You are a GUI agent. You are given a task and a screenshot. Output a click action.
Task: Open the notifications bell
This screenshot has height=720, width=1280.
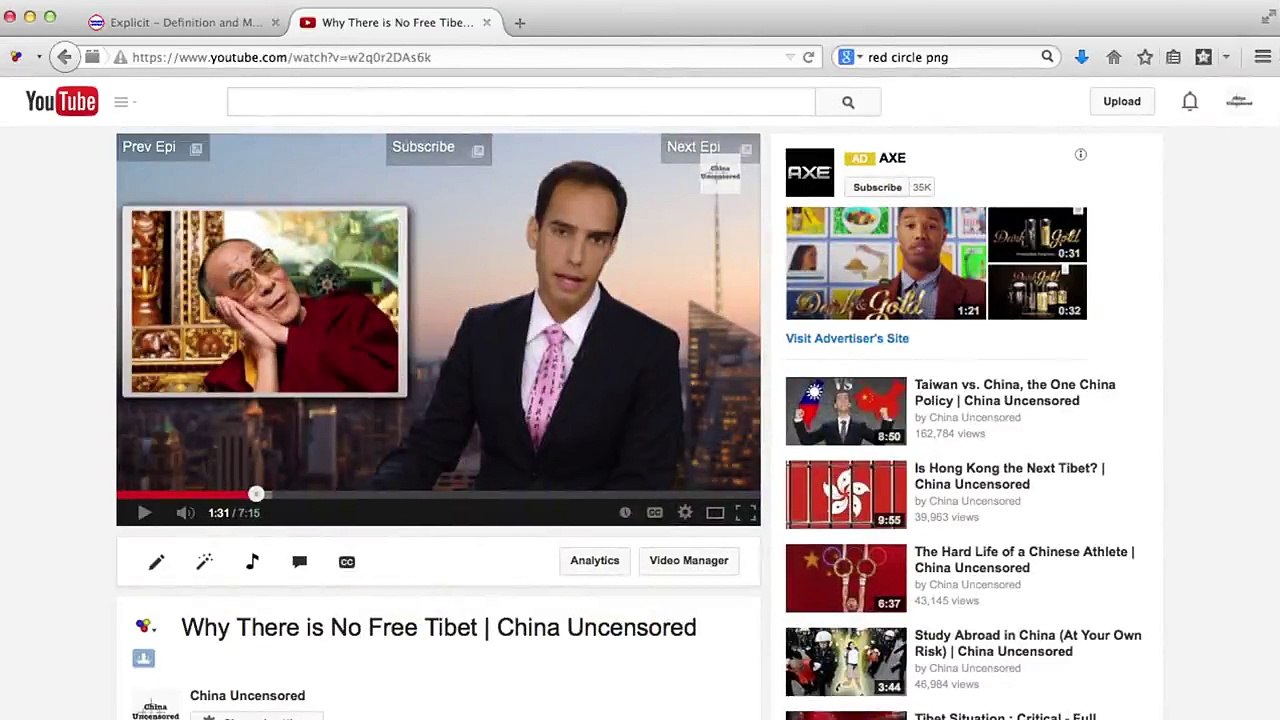click(1190, 101)
